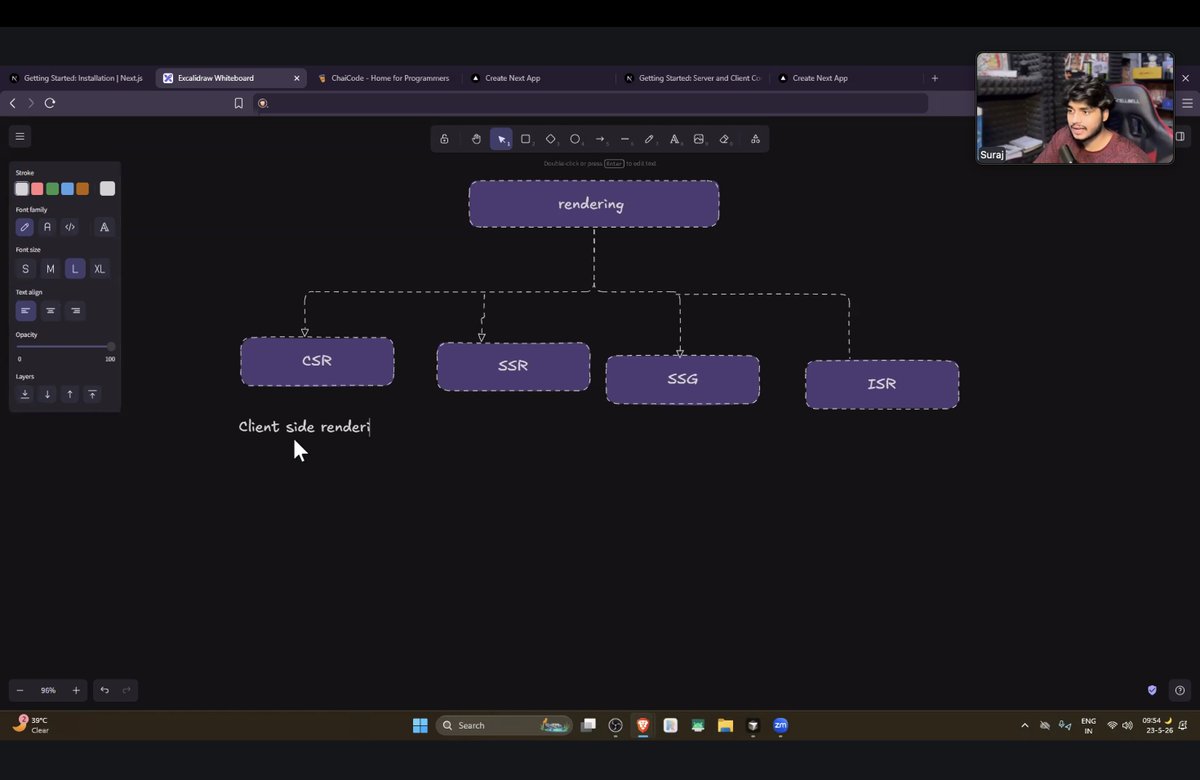The width and height of the screenshot is (1200, 780).
Task: Click the shield icon near help
Action: [x=1152, y=690]
